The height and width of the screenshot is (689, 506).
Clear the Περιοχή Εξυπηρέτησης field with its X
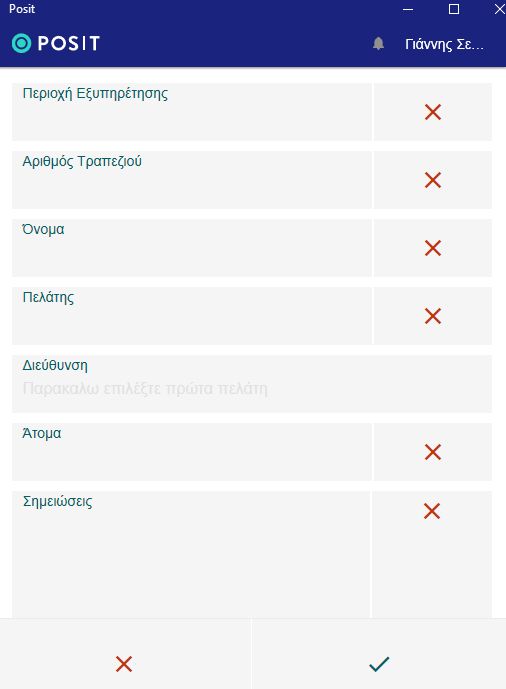[433, 112]
